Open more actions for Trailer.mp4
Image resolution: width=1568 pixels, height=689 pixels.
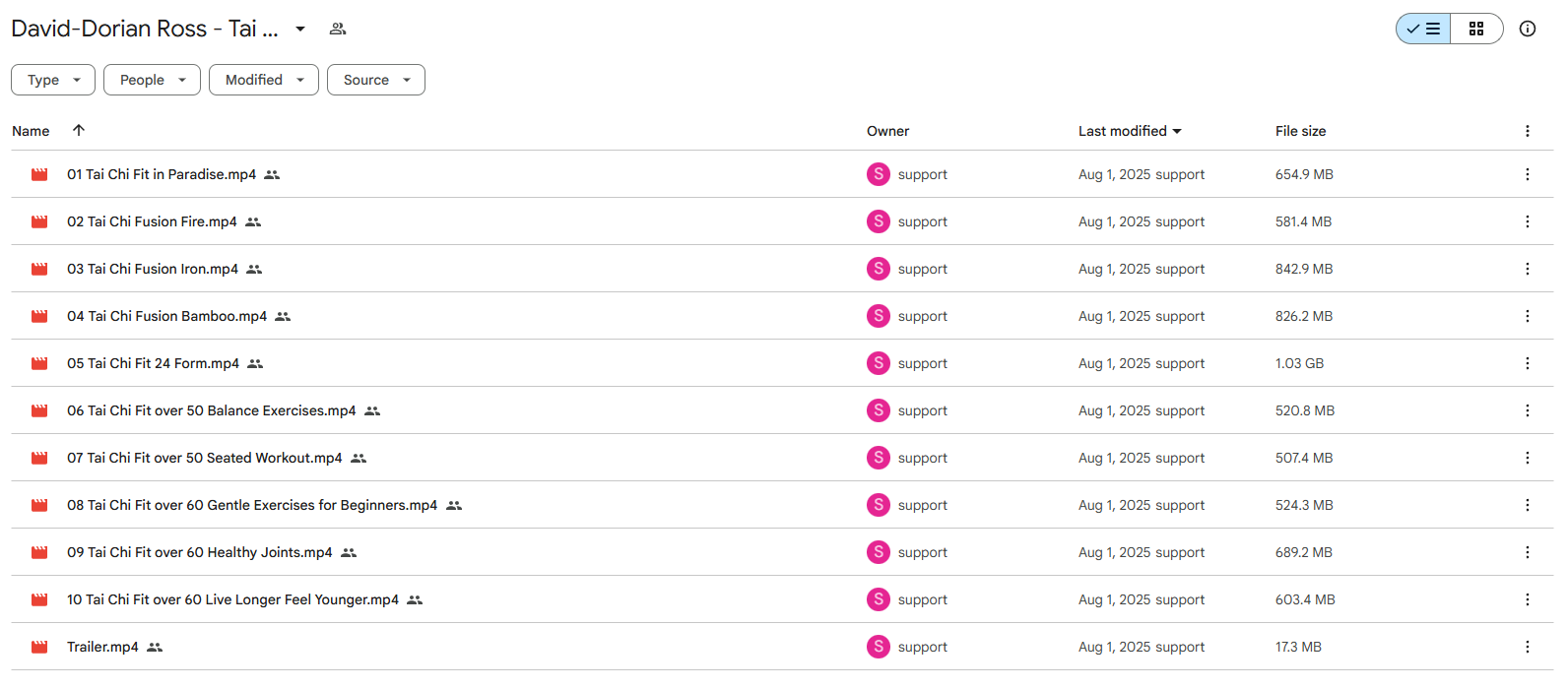[x=1528, y=647]
